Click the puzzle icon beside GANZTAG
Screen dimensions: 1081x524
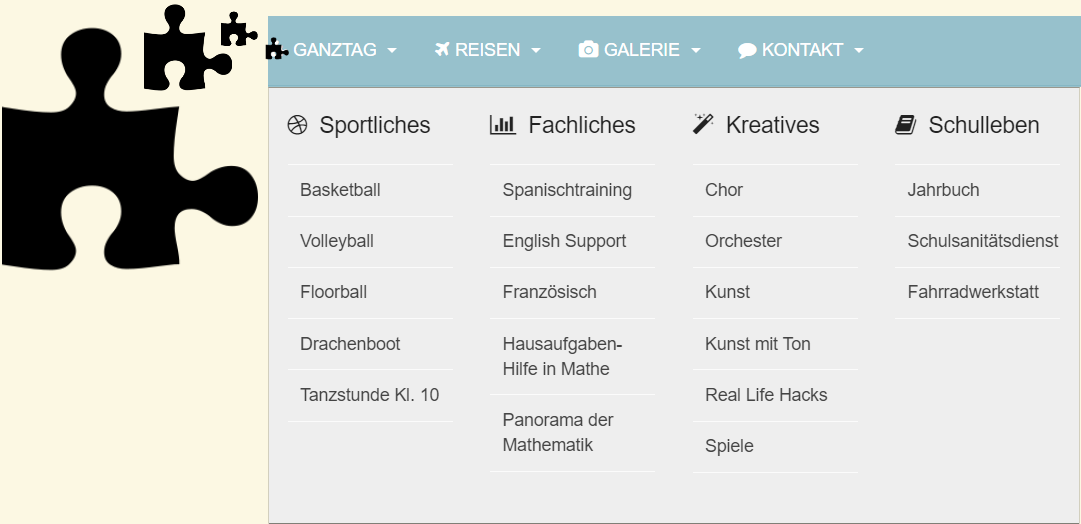coord(277,49)
